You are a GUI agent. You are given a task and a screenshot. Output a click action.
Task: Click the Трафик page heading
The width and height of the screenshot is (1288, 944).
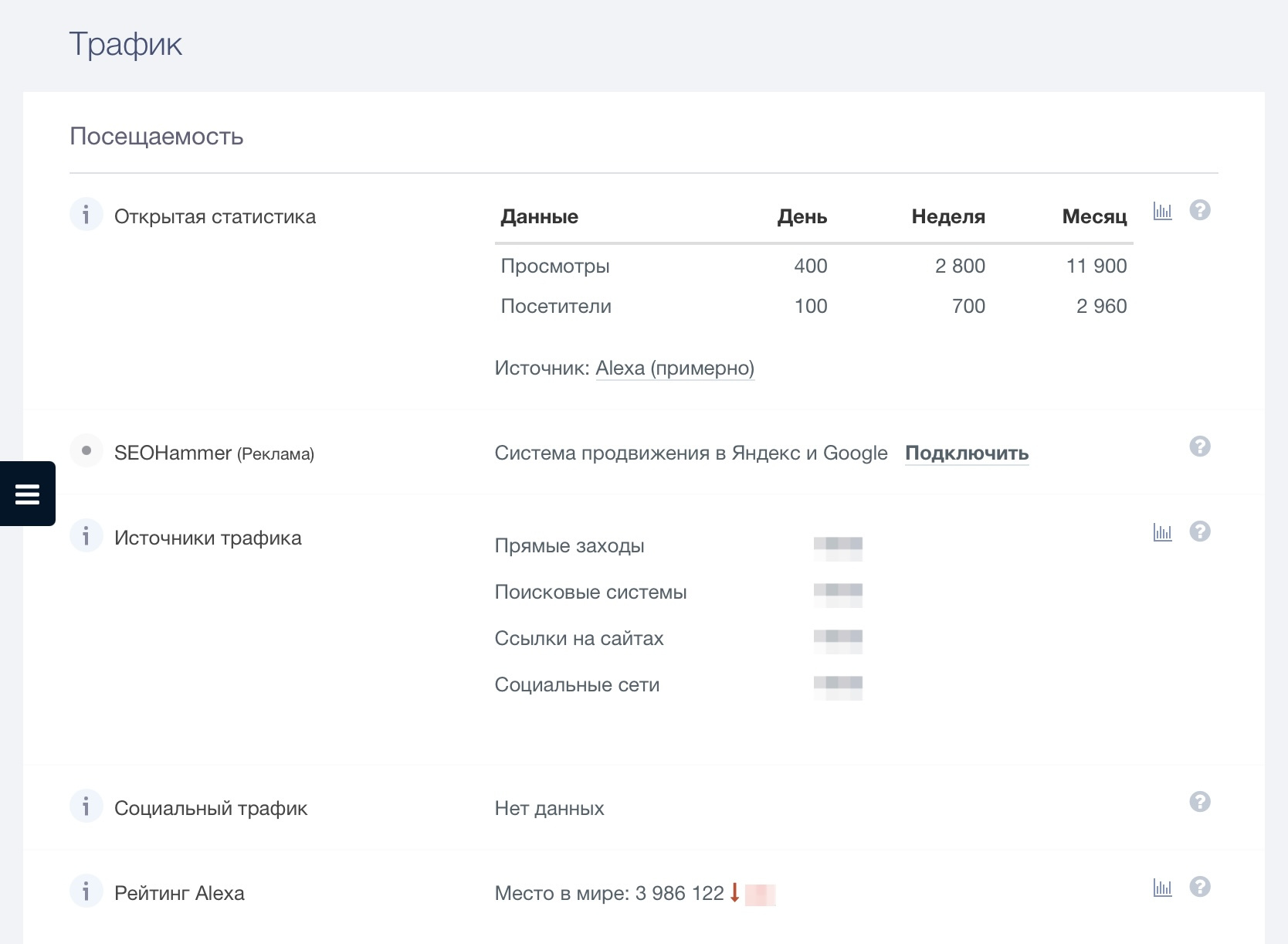(x=126, y=44)
